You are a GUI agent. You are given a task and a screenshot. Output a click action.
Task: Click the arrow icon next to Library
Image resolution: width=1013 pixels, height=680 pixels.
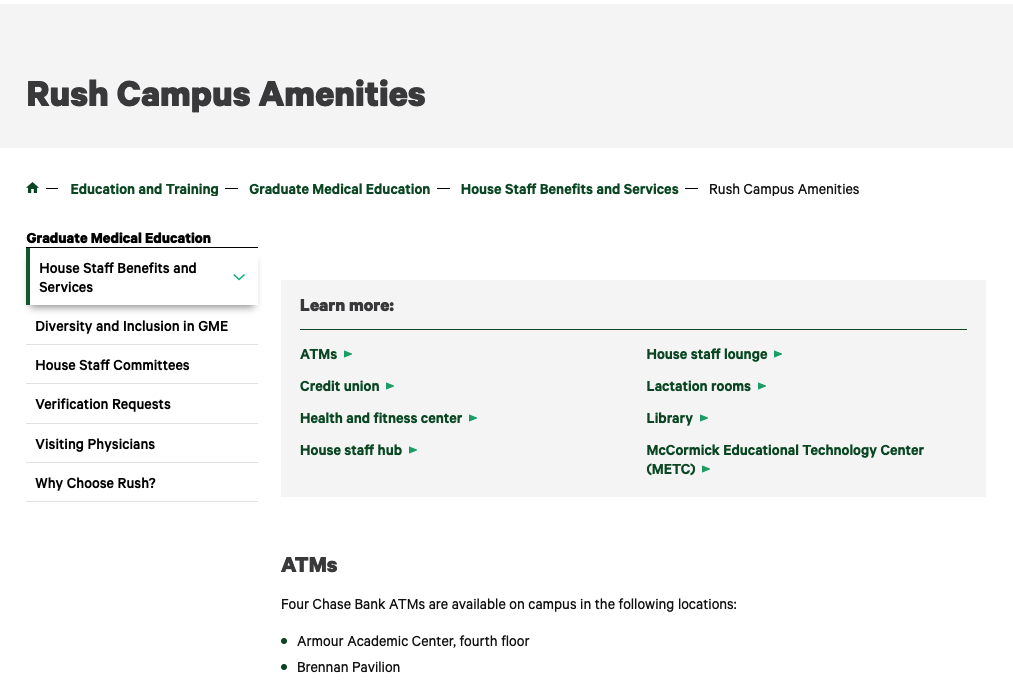704,418
